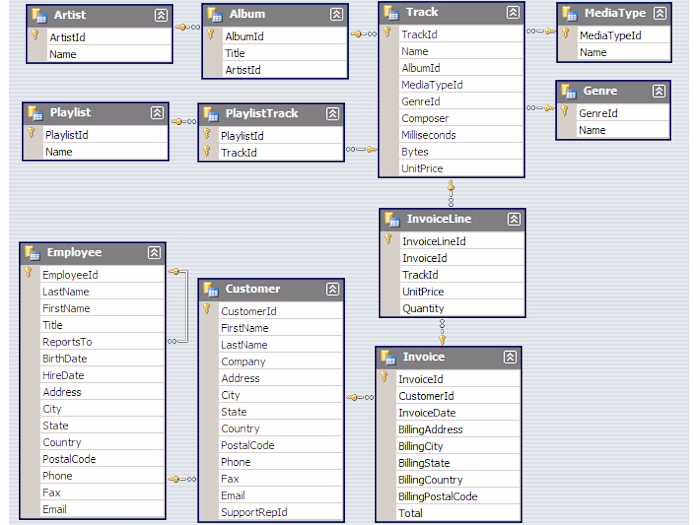The height and width of the screenshot is (525, 700).
Task: Click the Customer-to-Invoice relationship connector
Action: tap(360, 397)
